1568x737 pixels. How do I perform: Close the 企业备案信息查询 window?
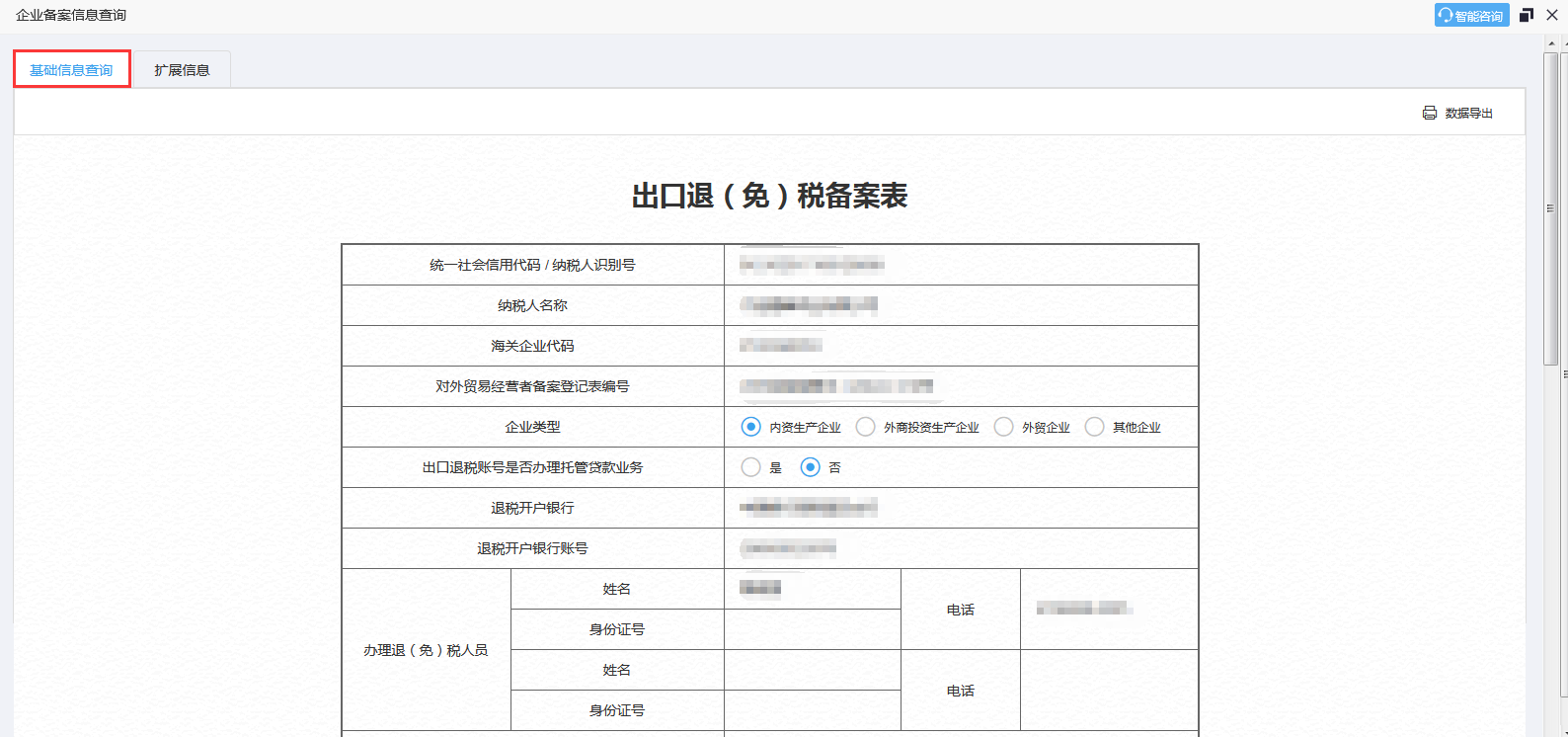click(1552, 15)
